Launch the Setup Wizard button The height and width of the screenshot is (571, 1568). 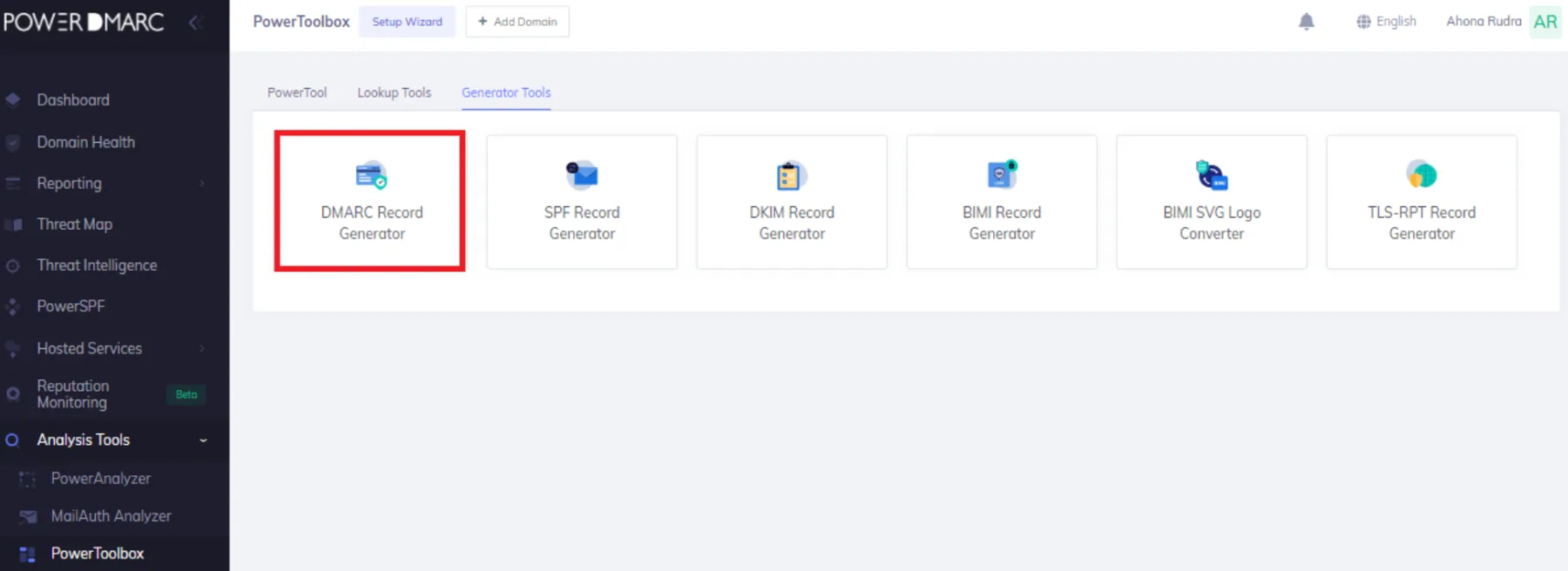click(407, 22)
